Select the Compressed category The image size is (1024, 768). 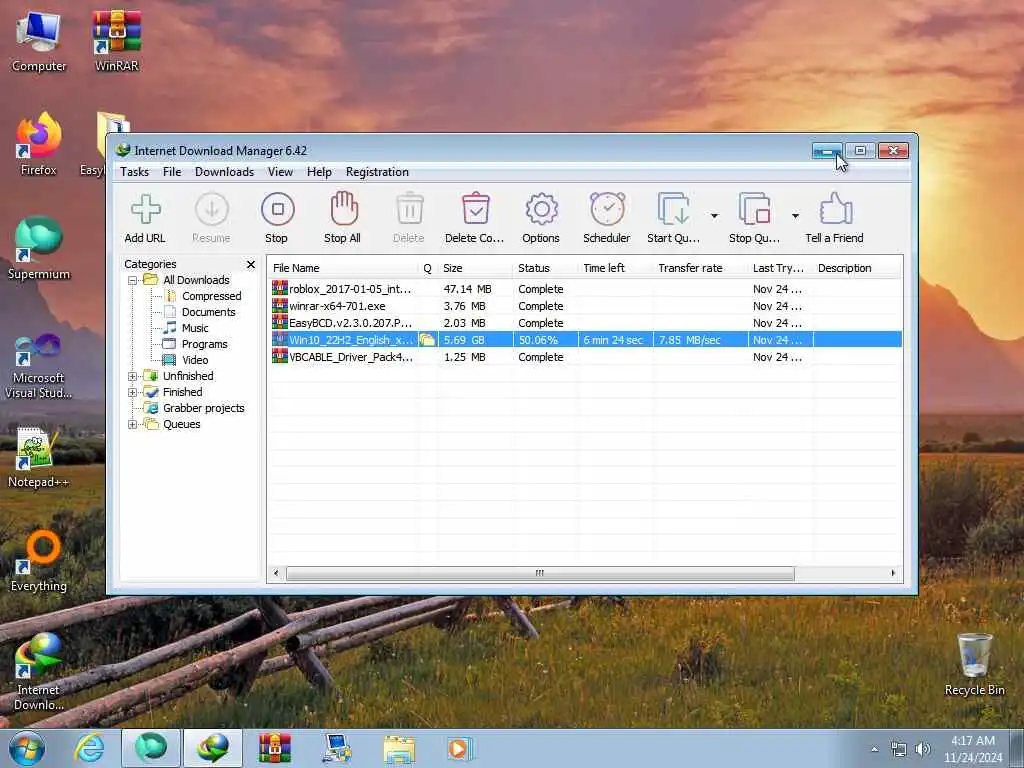[211, 296]
